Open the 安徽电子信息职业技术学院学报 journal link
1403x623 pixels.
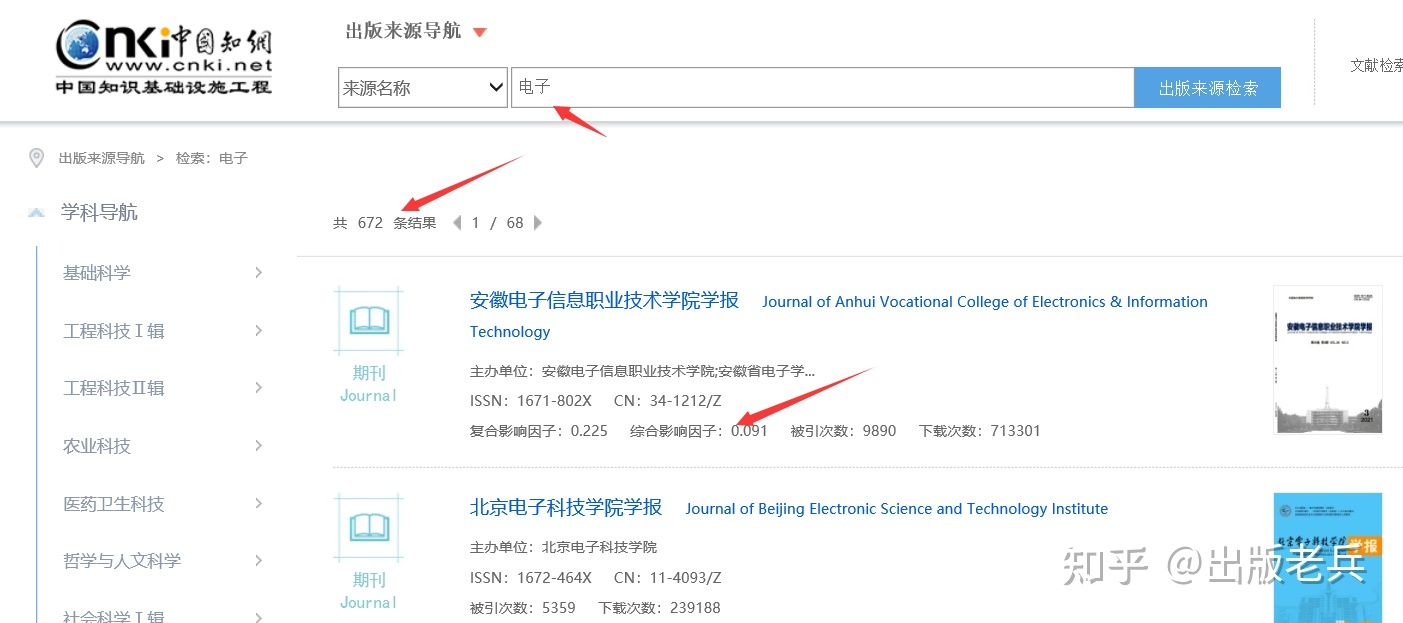[x=604, y=299]
